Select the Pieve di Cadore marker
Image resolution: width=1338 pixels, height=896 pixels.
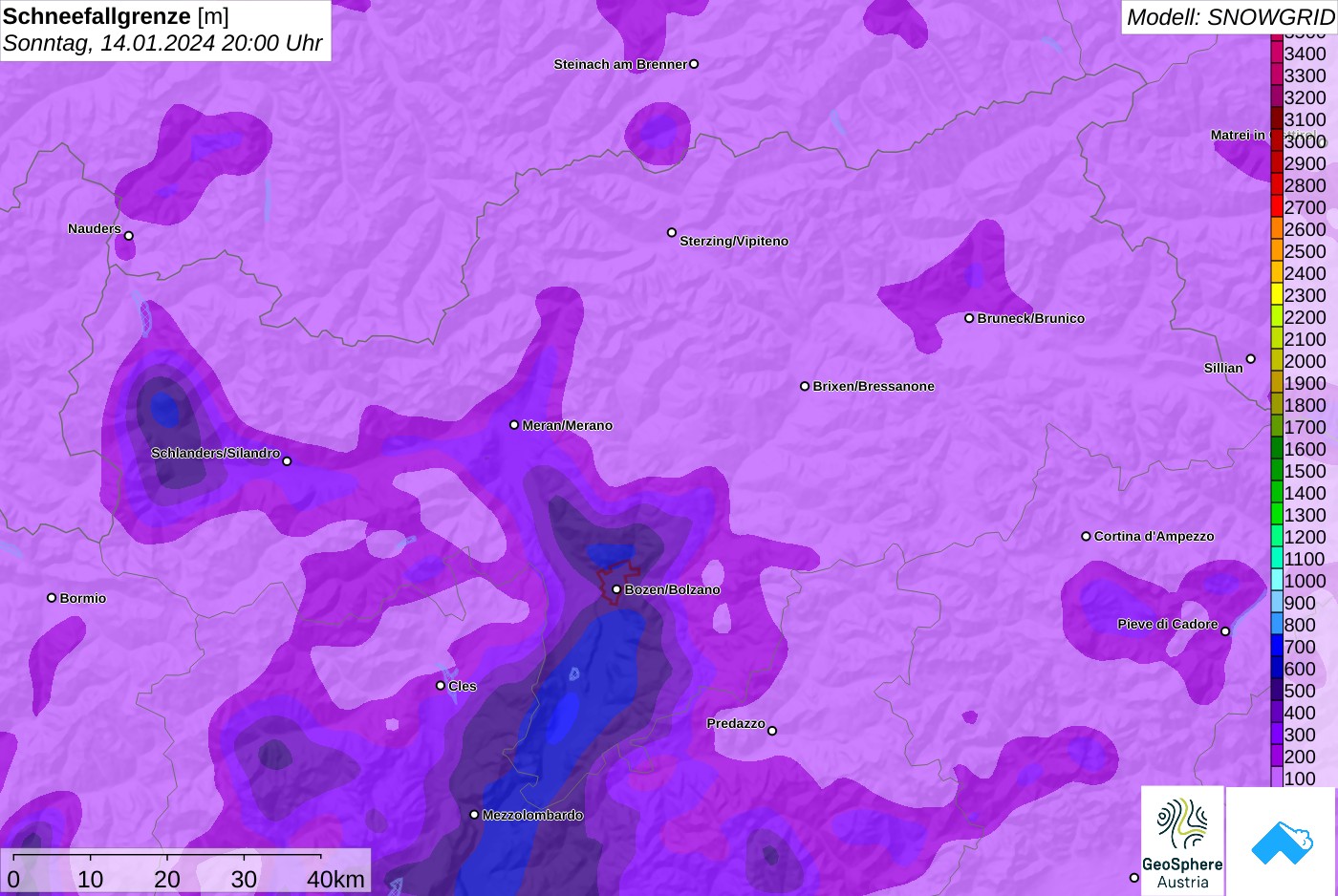point(1225,631)
